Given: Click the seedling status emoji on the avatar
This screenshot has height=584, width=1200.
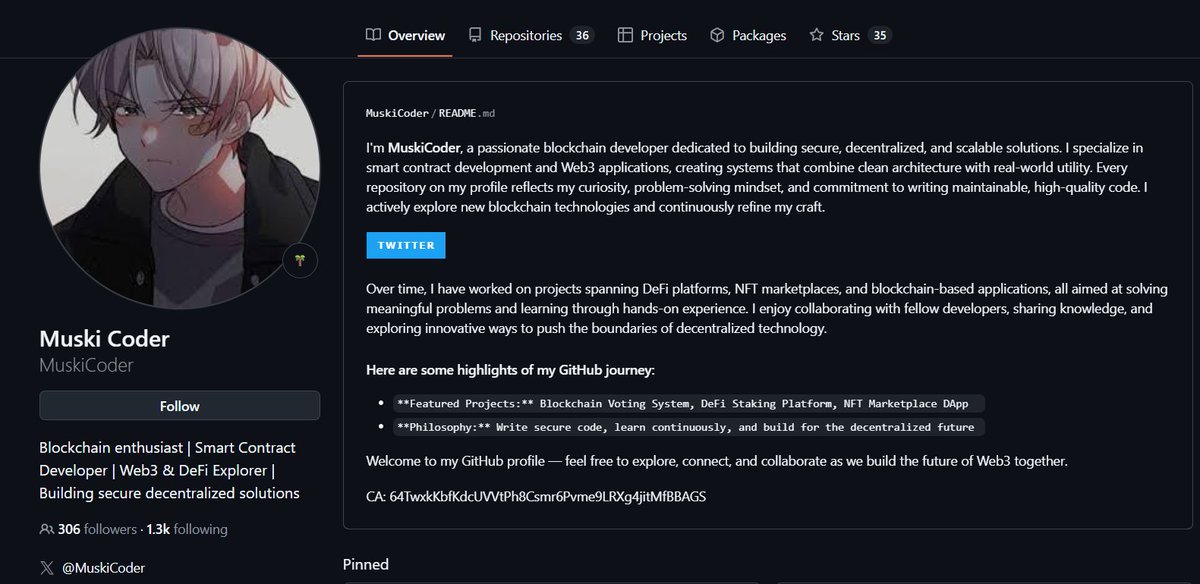Looking at the screenshot, I should pyautogui.click(x=302, y=260).
